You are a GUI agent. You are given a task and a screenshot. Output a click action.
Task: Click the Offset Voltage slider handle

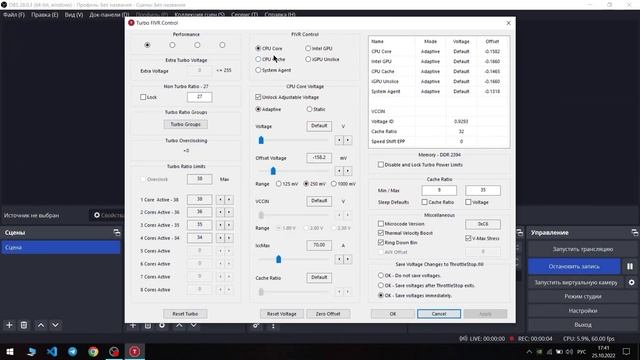(273, 171)
